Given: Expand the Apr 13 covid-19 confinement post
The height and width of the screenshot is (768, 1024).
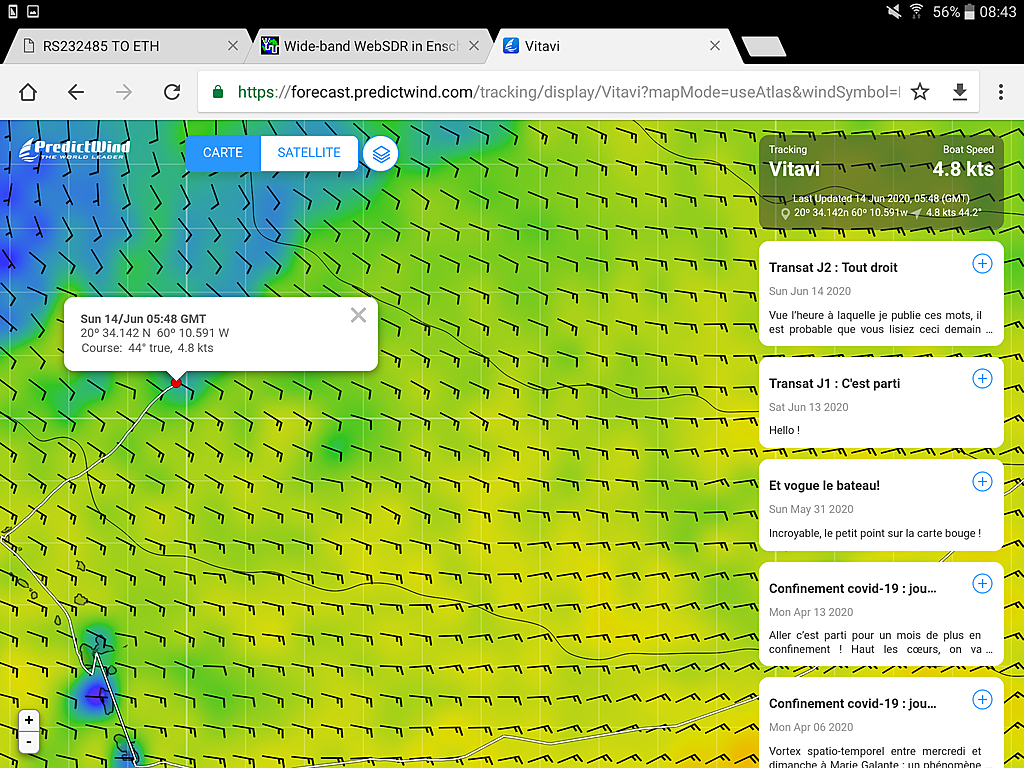Looking at the screenshot, I should coord(982,584).
